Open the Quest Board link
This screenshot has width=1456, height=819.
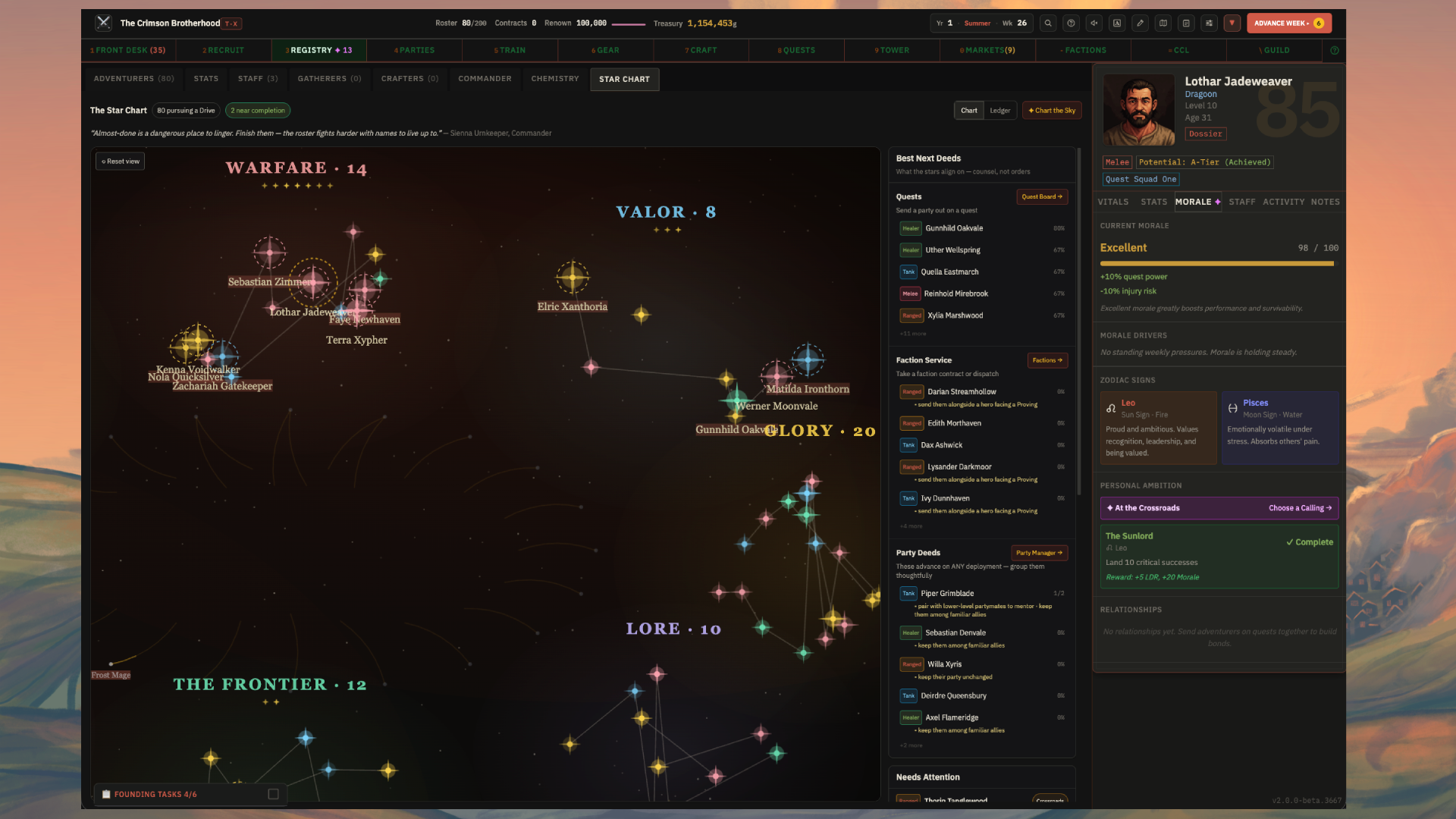1042,196
